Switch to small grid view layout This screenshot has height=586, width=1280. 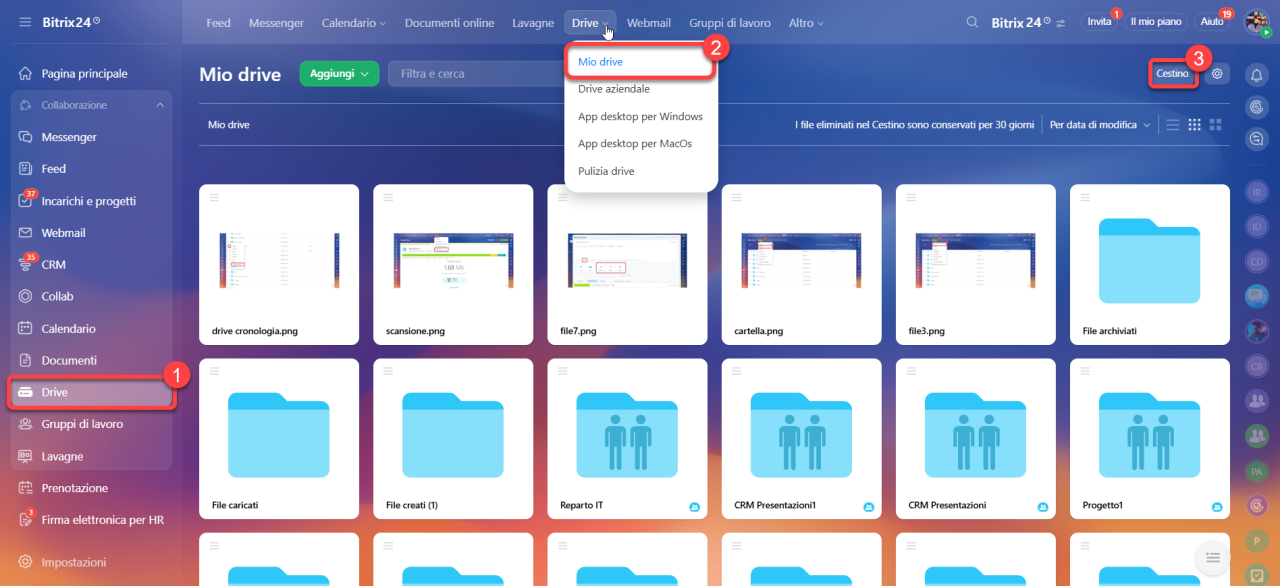tap(1193, 125)
